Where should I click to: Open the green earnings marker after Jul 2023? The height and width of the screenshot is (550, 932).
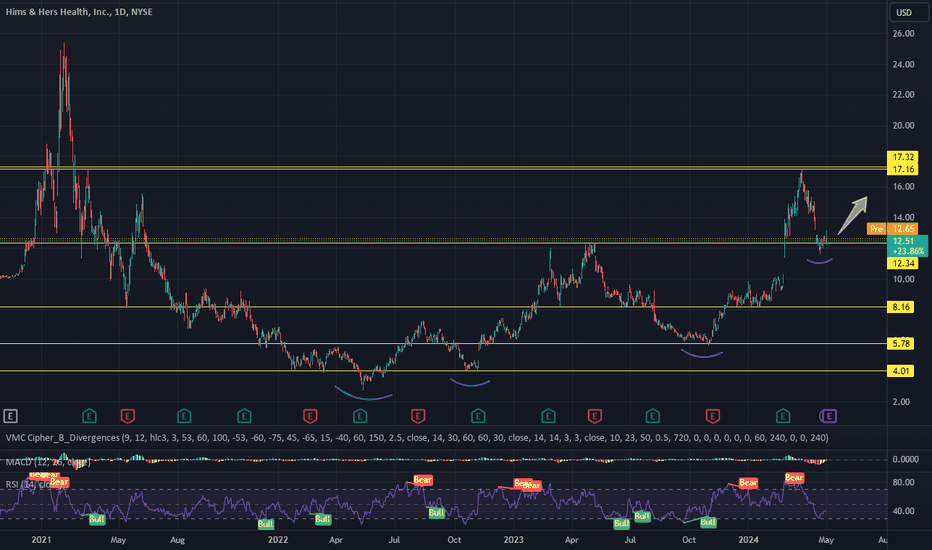653,416
